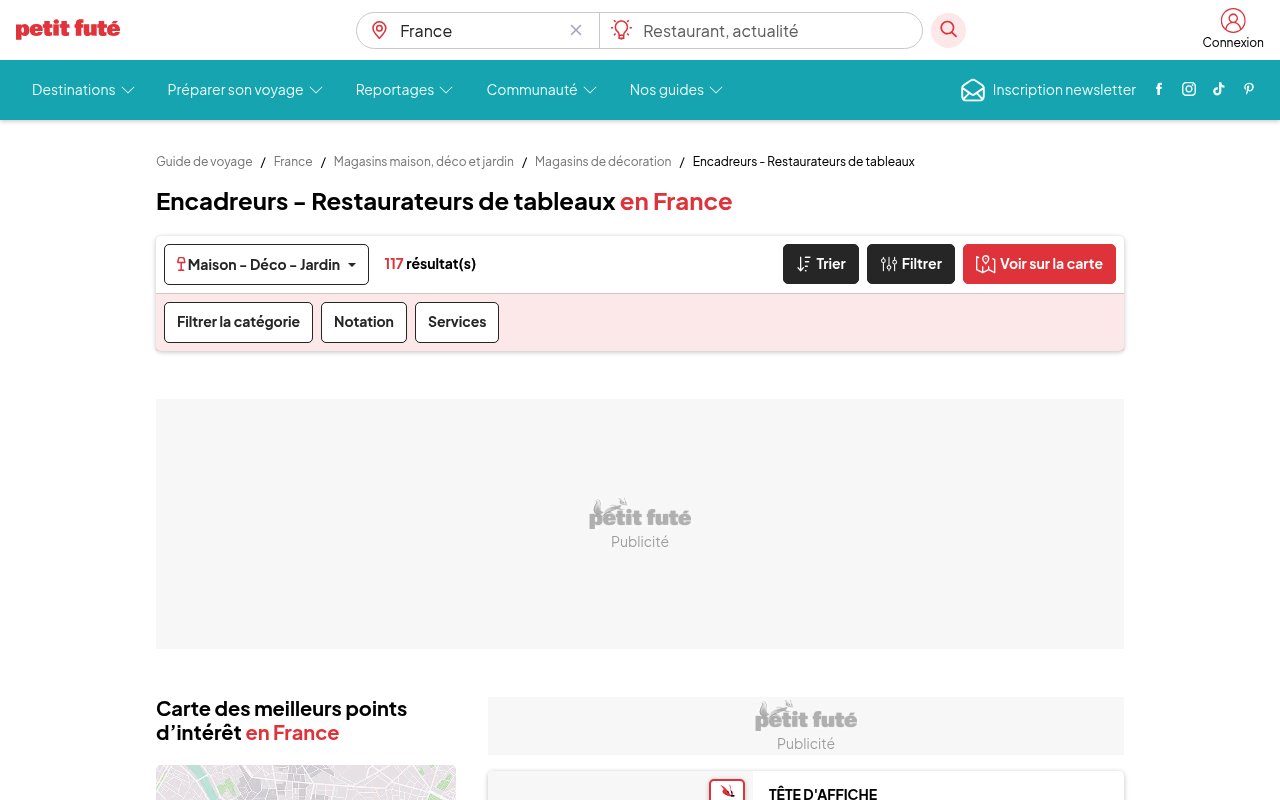This screenshot has width=1280, height=800.
Task: Expand the Communauté menu
Action: 541,90
